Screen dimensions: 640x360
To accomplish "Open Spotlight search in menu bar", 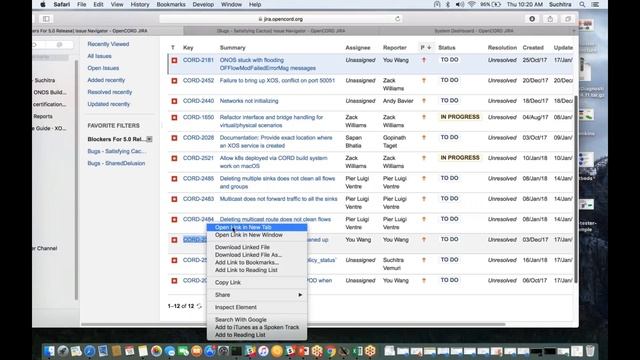I will (582, 4).
